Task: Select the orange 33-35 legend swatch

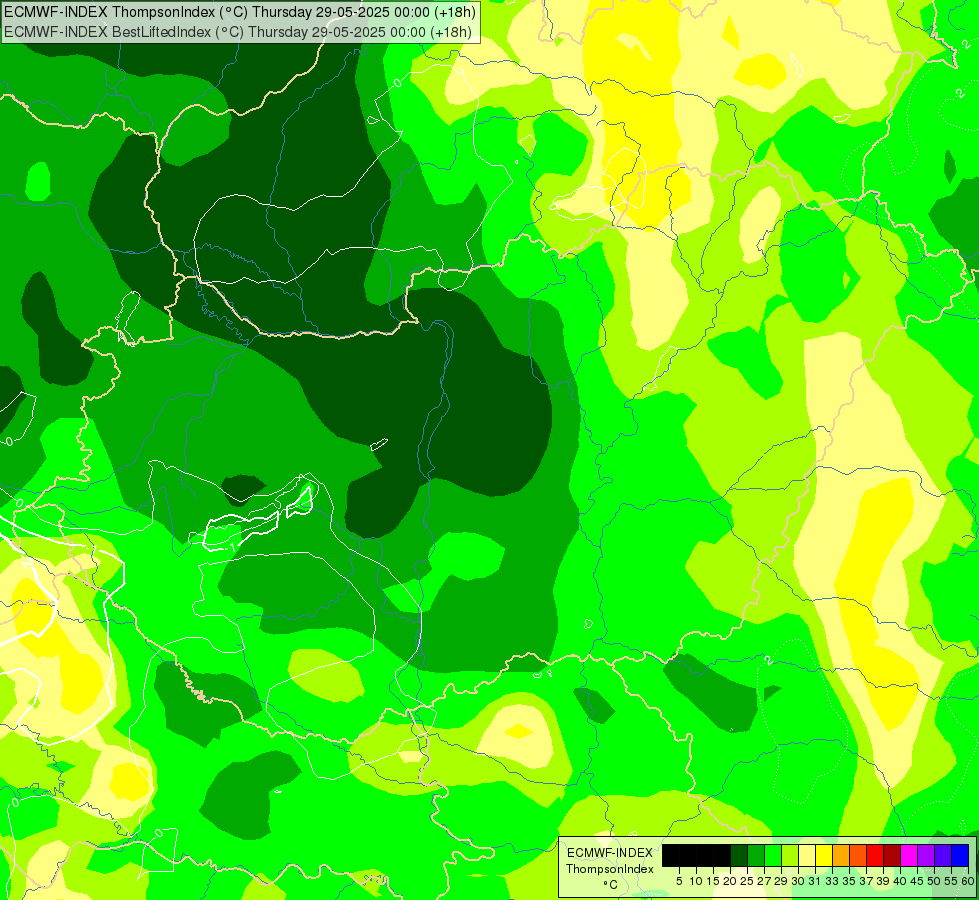Action: point(841,855)
